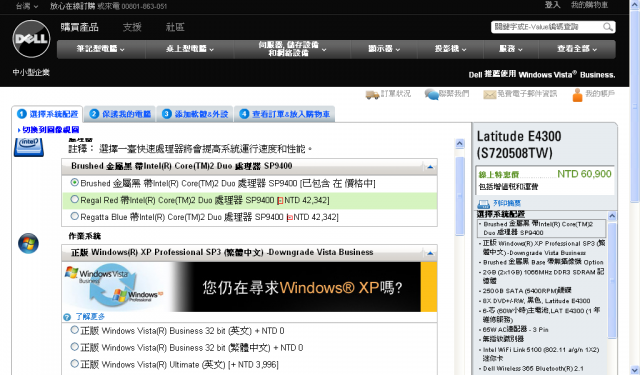
Task: Click the 登入 link
Action: (x=552, y=5)
